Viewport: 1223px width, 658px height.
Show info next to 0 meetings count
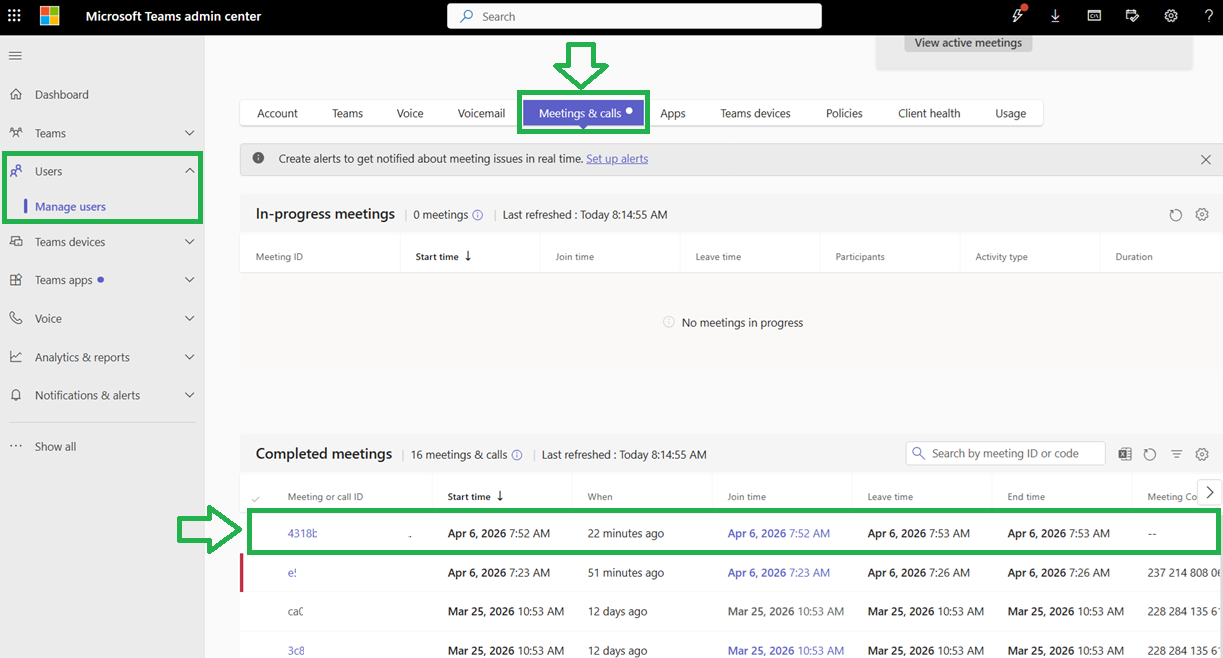(x=478, y=215)
